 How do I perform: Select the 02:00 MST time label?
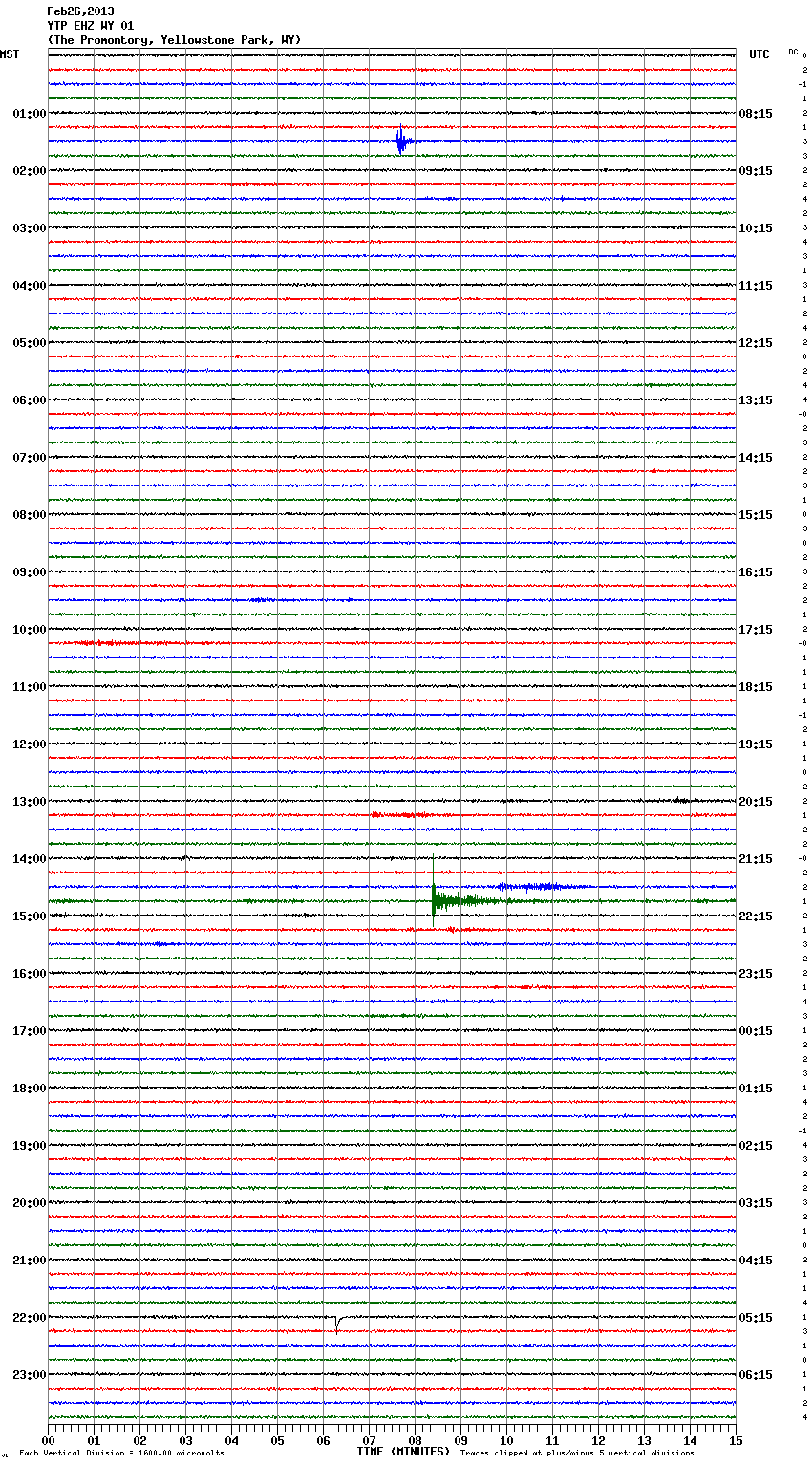click(x=30, y=171)
